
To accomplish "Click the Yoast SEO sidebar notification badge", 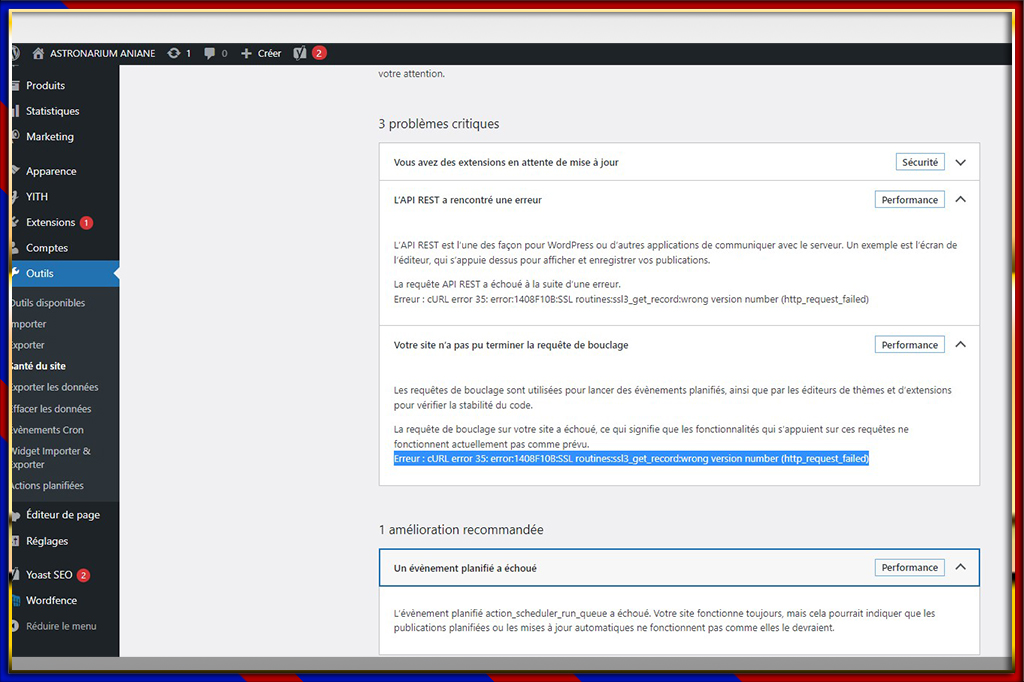I will (84, 576).
